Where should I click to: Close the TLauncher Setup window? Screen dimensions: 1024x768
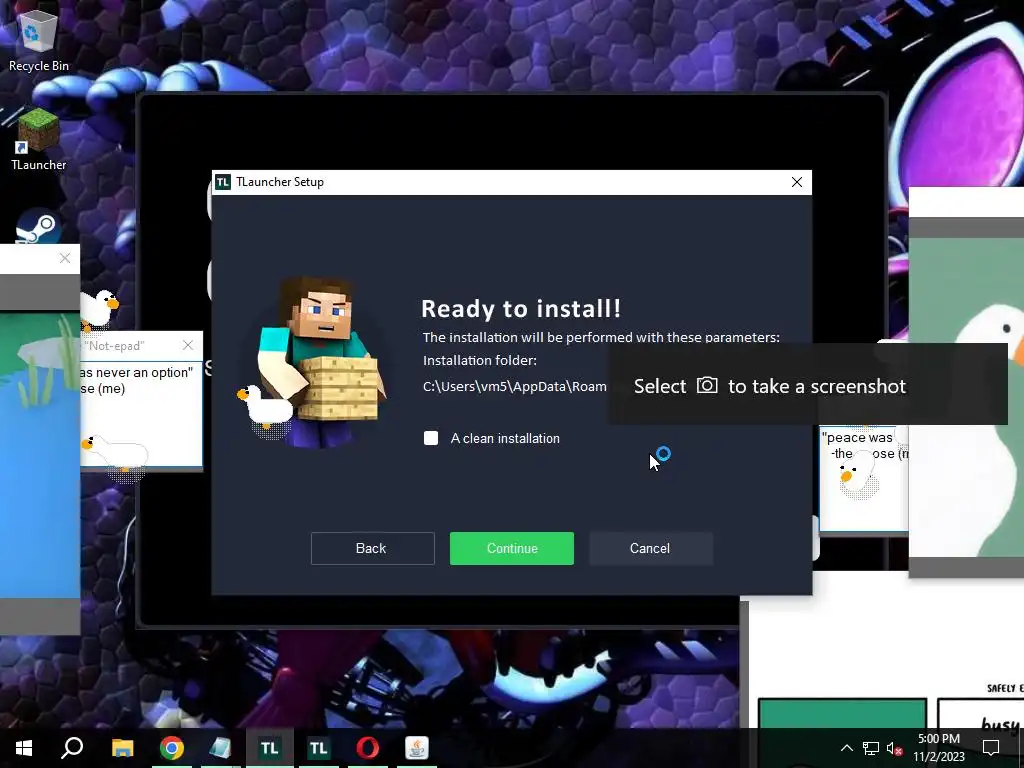coord(797,182)
